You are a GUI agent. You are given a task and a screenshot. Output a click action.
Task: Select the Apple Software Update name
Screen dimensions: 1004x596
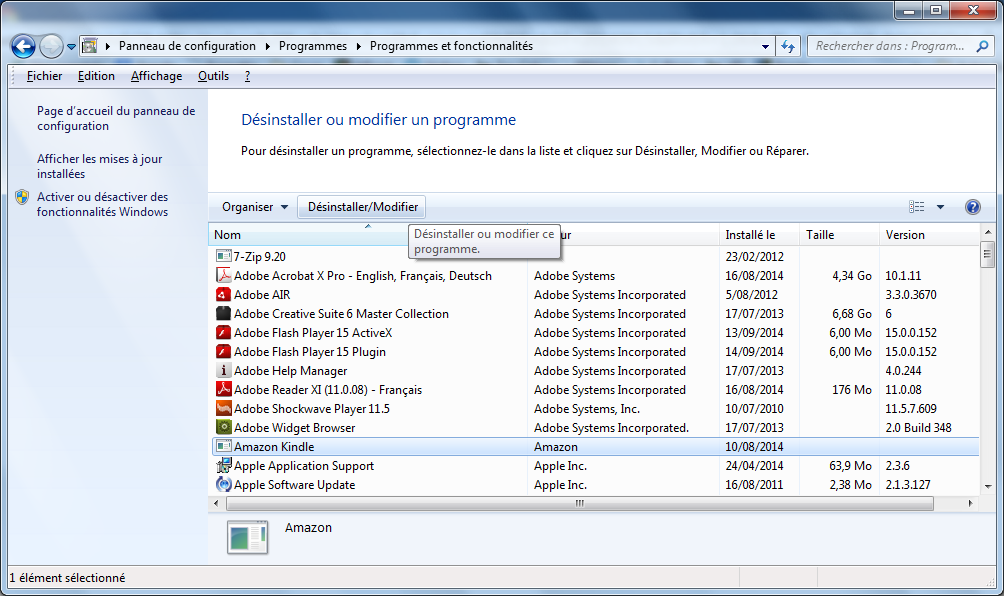point(295,485)
